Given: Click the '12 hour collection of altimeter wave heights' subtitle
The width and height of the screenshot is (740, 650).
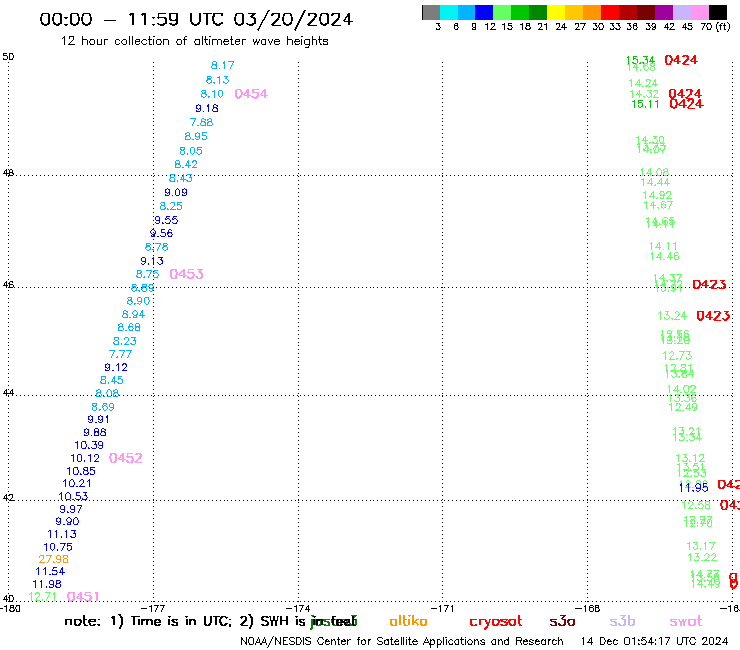Looking at the screenshot, I should (x=194, y=41).
